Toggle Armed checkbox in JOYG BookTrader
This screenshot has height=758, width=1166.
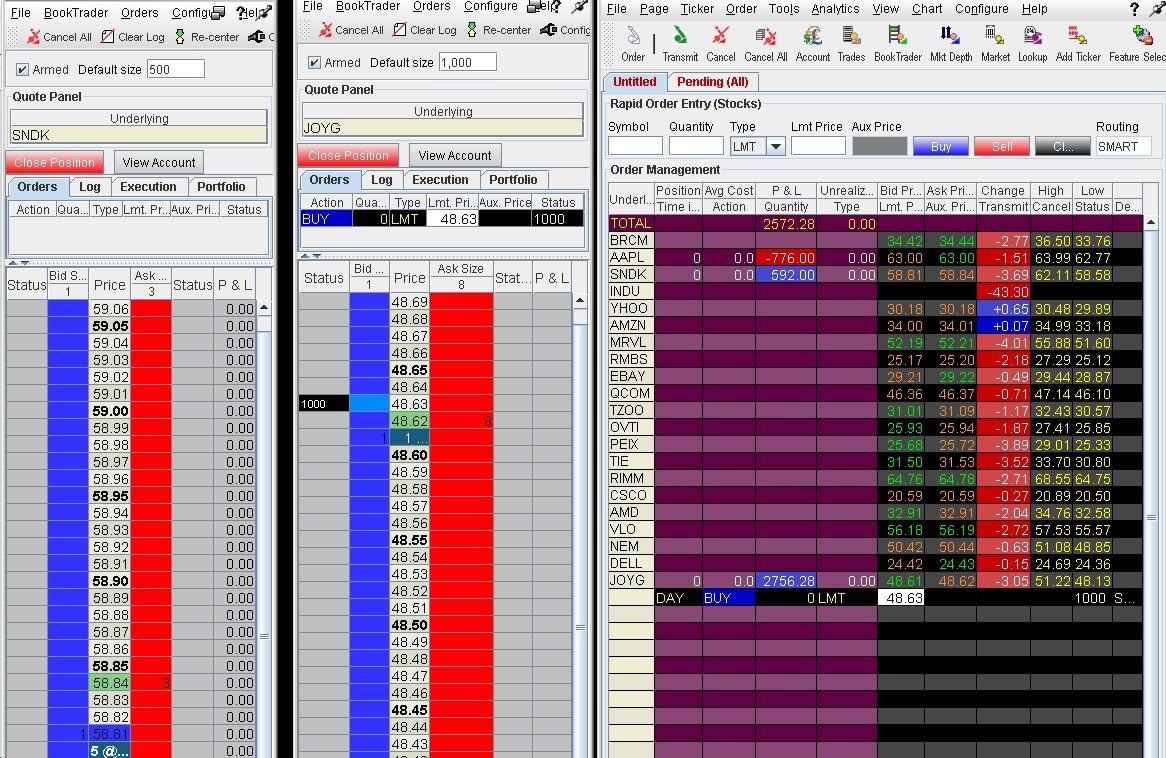coord(315,63)
